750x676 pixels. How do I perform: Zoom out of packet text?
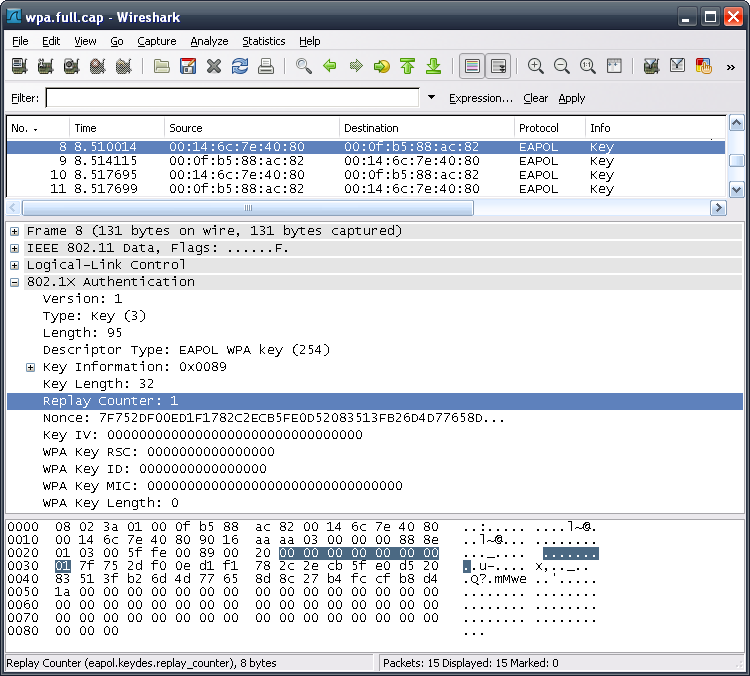562,66
